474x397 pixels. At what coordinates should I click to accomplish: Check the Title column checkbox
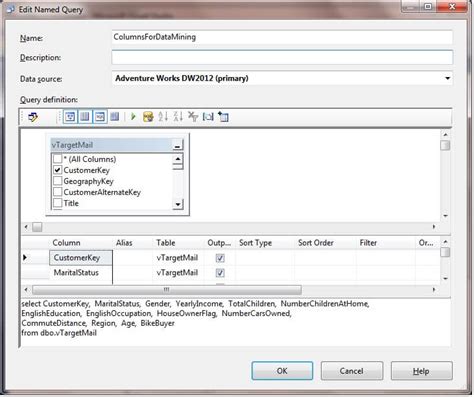point(58,203)
